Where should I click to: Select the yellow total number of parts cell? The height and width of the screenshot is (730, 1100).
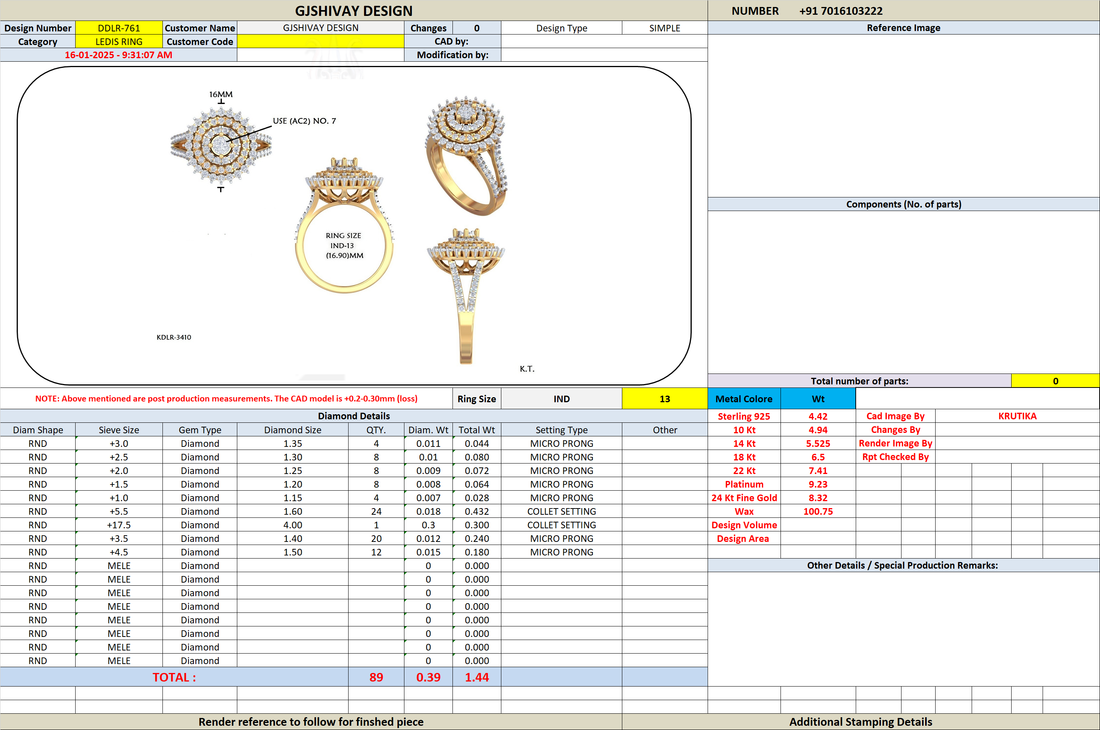coord(1055,381)
